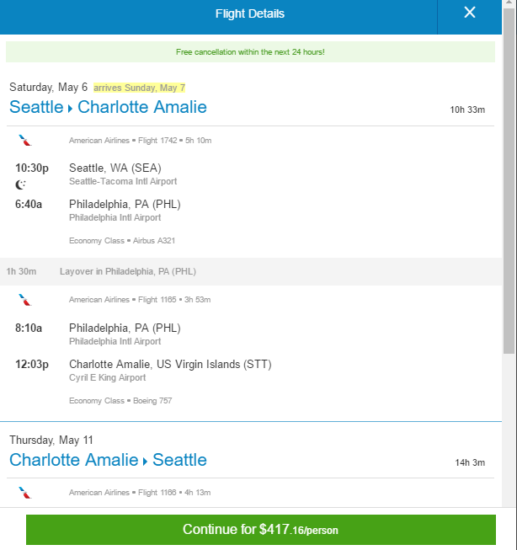Click the Layover in Philadelphia row

[251, 271]
